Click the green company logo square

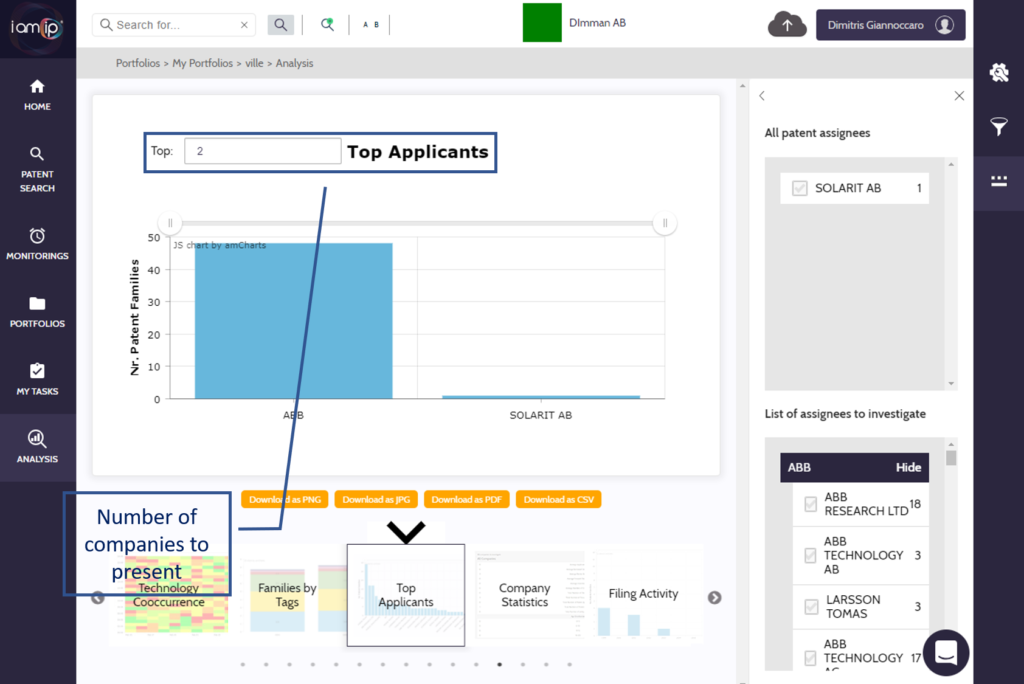542,23
